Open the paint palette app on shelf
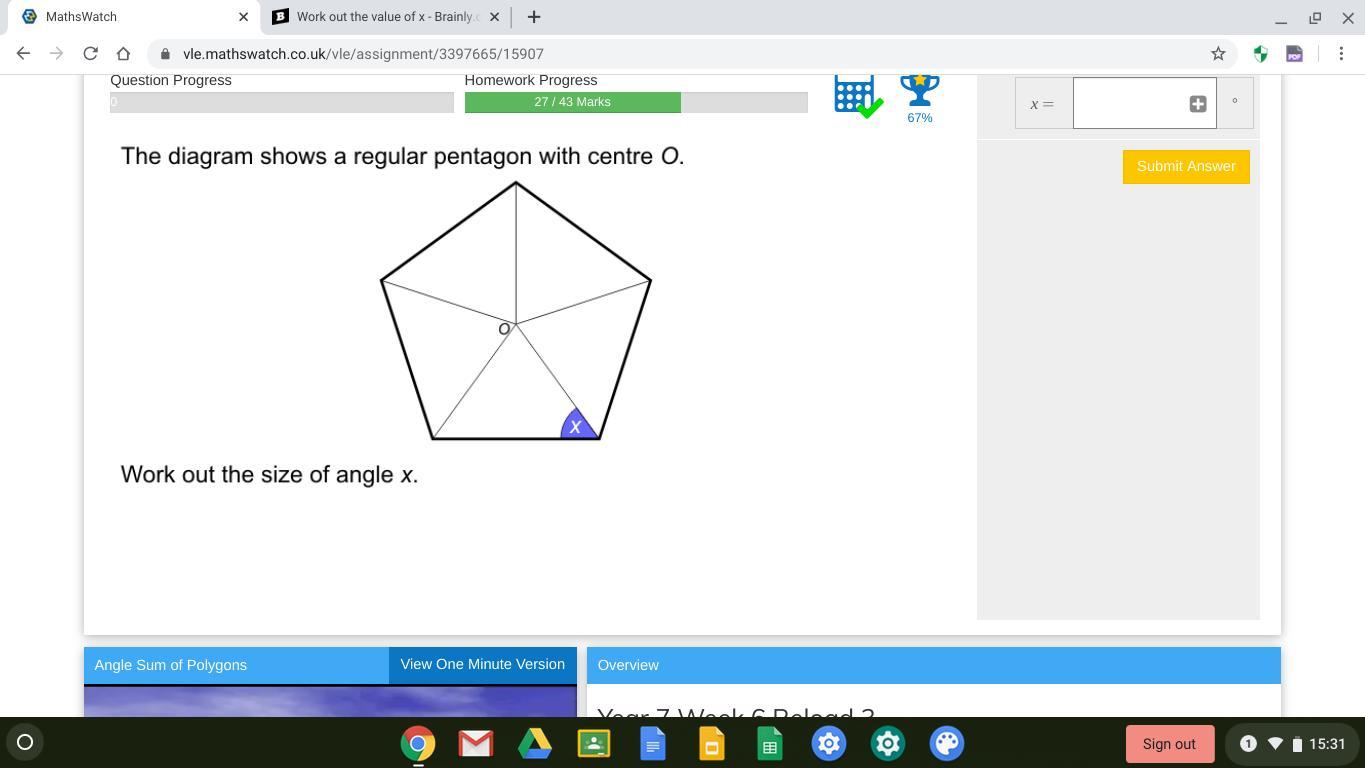1365x768 pixels. coord(947,743)
